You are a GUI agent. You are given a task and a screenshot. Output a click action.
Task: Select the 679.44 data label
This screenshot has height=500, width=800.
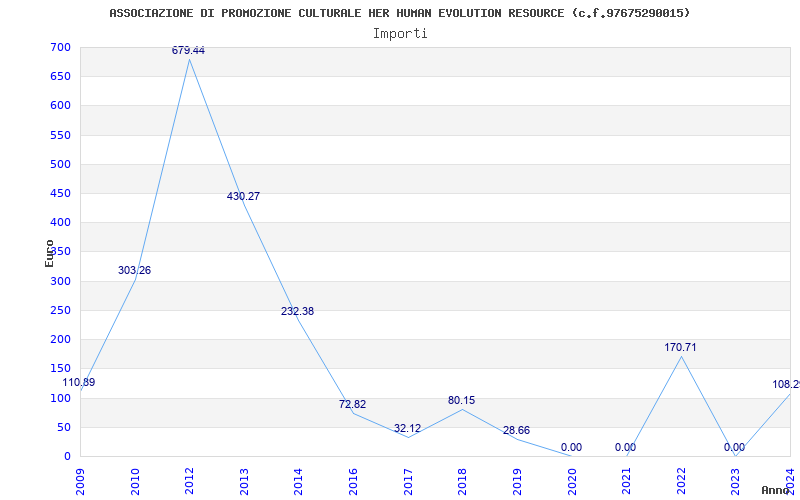click(x=188, y=51)
